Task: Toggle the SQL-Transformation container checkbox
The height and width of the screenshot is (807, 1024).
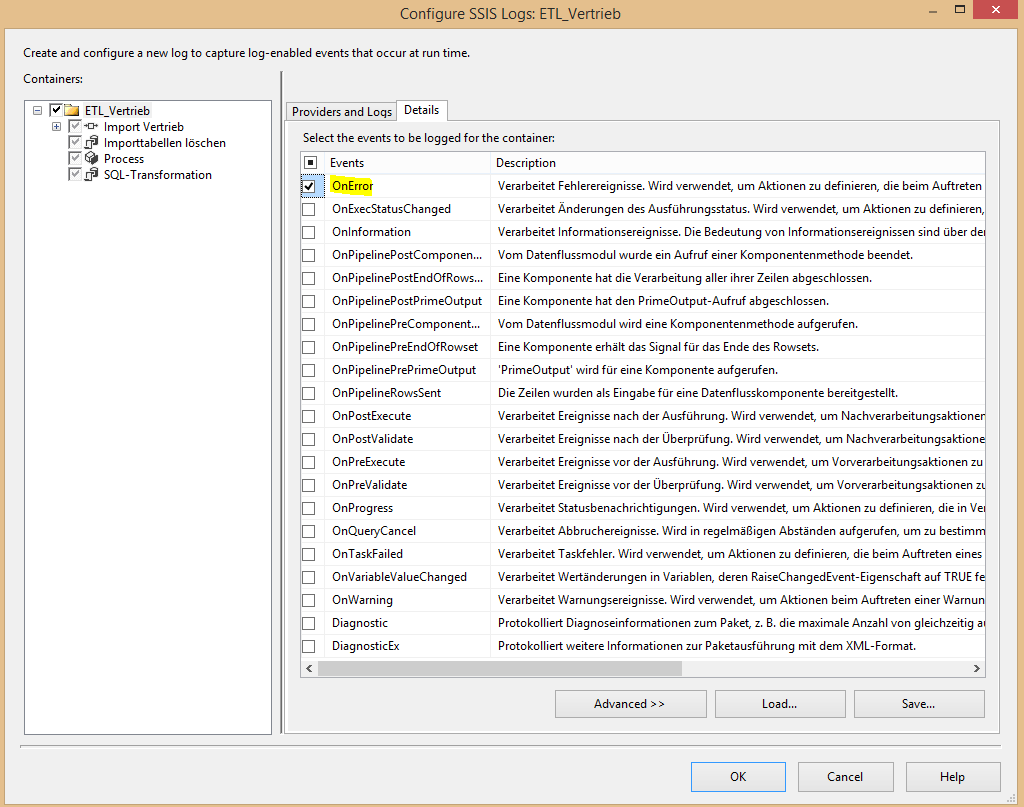Action: pyautogui.click(x=75, y=174)
